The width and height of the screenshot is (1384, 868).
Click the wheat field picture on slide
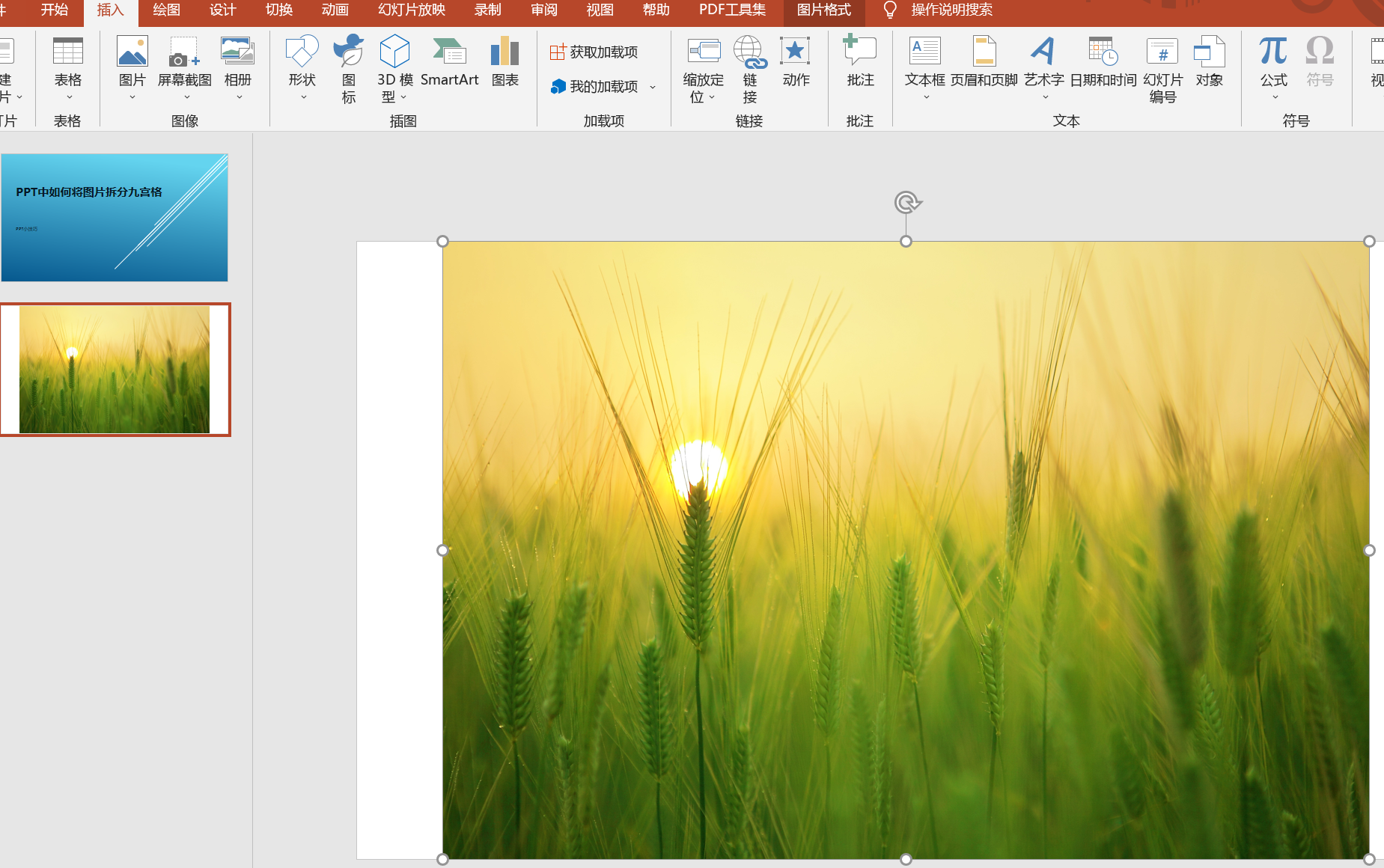point(906,550)
